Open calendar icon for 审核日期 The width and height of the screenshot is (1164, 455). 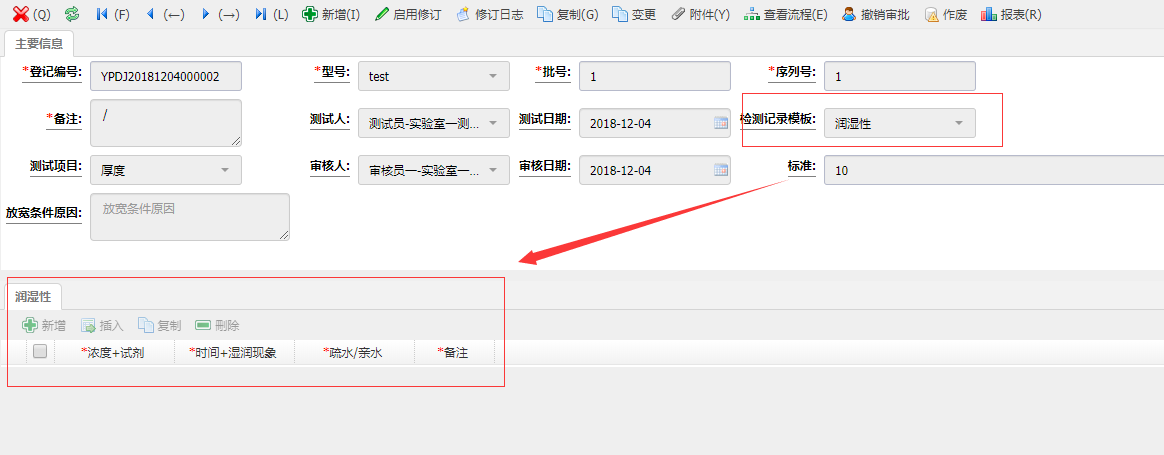[x=721, y=170]
